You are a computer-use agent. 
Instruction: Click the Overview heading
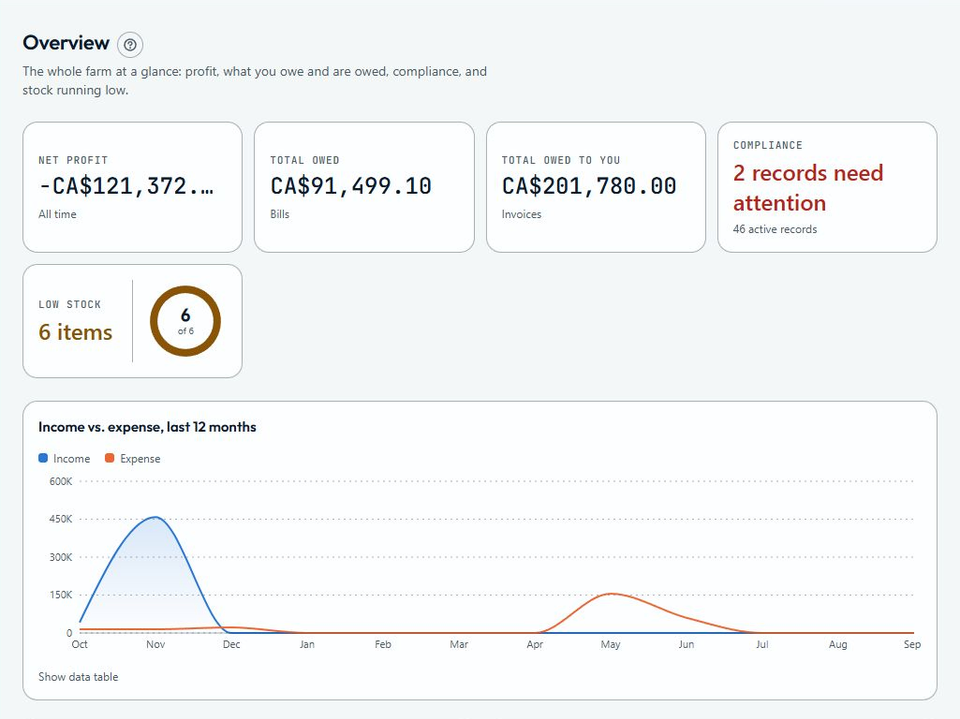click(x=66, y=43)
